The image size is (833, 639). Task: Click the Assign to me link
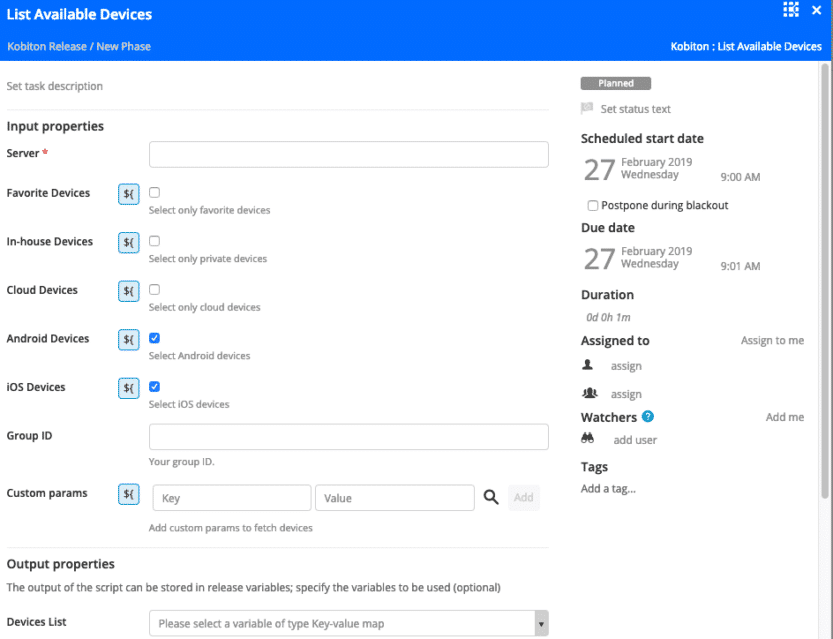[x=771, y=341]
